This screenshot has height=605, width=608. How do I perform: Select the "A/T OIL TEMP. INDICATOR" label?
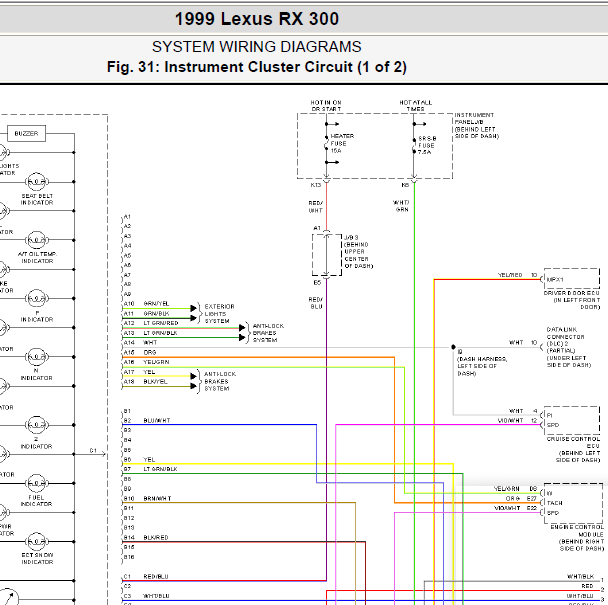point(37,258)
